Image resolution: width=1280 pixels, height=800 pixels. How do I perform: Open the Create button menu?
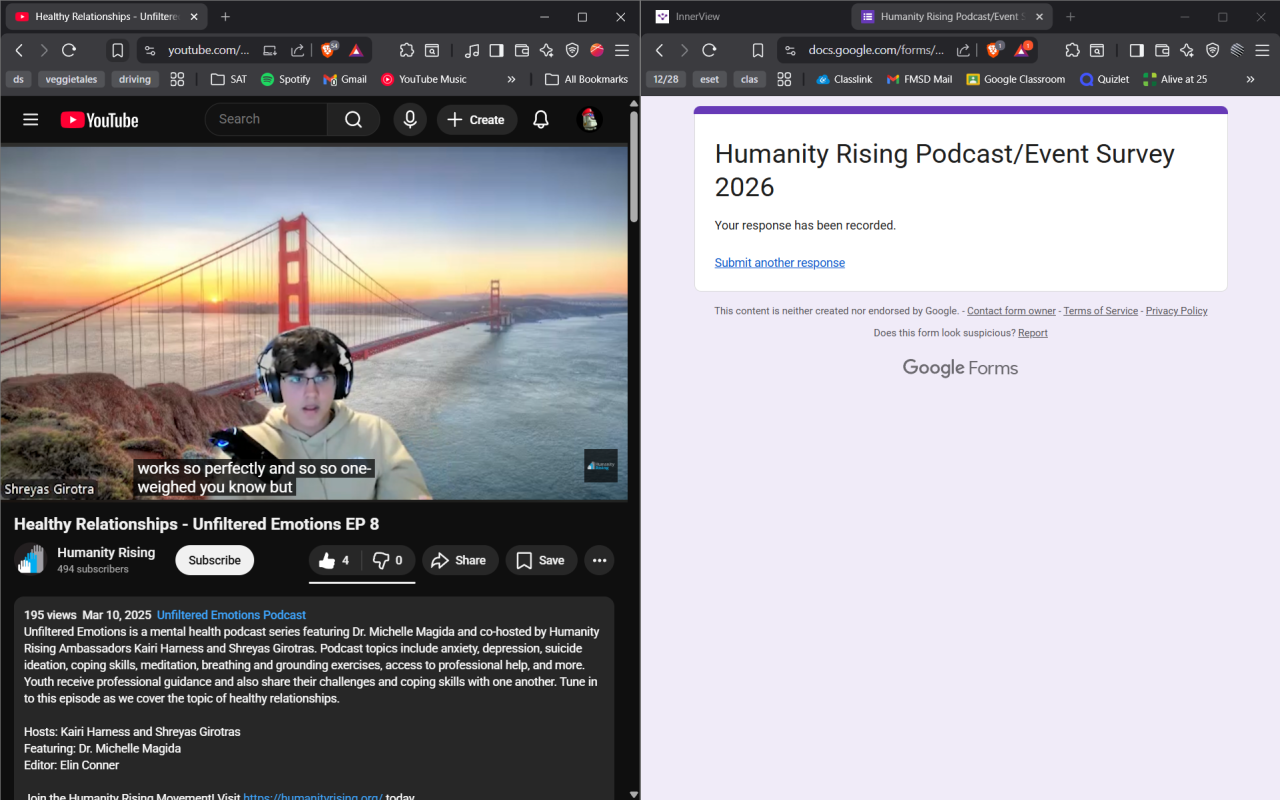pos(476,120)
